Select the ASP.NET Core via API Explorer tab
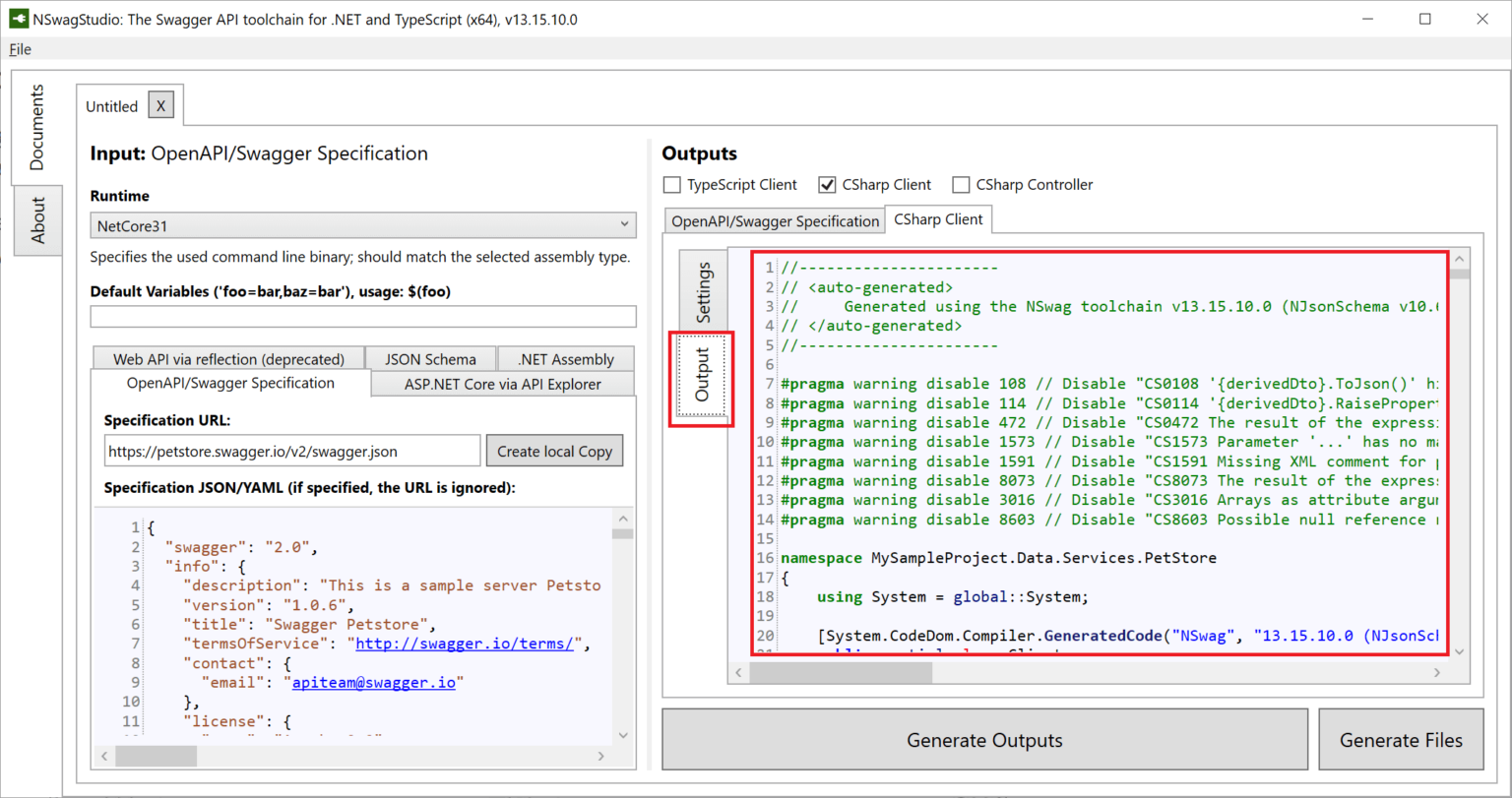 tap(502, 384)
